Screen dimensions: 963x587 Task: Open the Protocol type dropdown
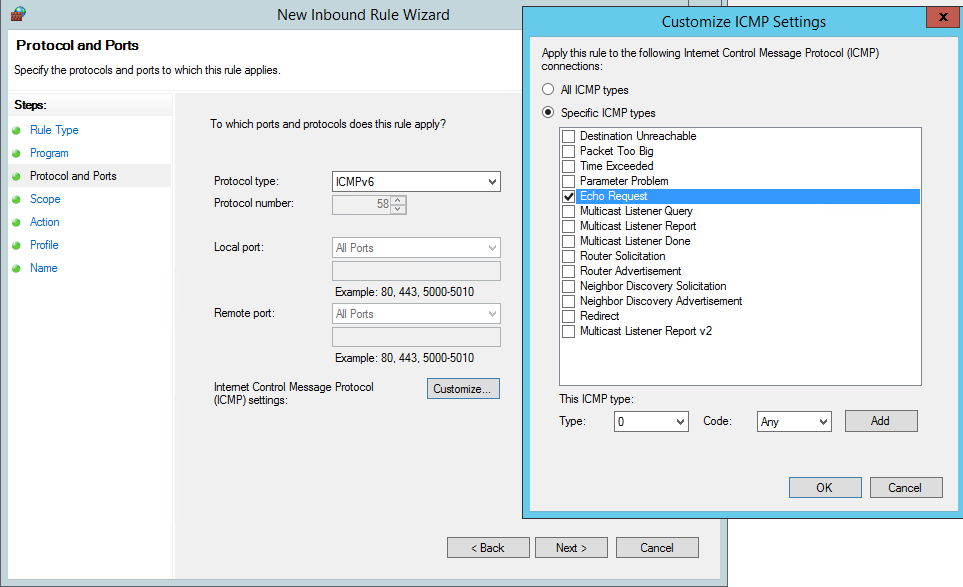pyautogui.click(x=416, y=182)
